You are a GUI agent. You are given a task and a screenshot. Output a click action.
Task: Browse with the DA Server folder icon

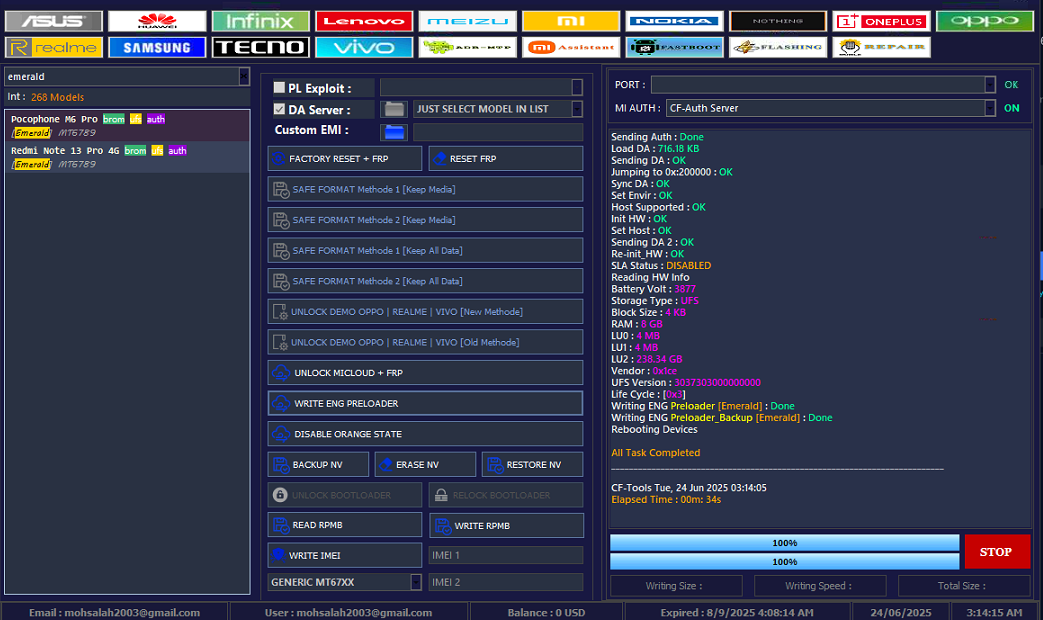point(394,109)
